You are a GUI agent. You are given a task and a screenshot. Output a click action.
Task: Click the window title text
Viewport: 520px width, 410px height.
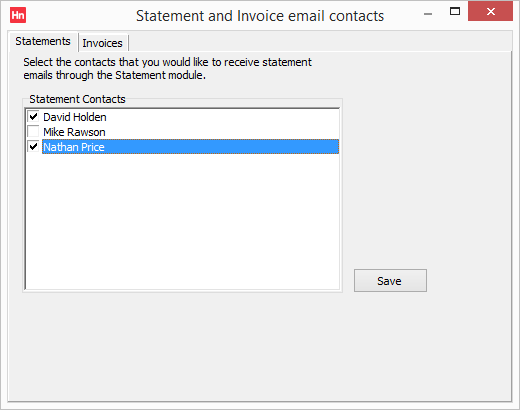tap(260, 16)
